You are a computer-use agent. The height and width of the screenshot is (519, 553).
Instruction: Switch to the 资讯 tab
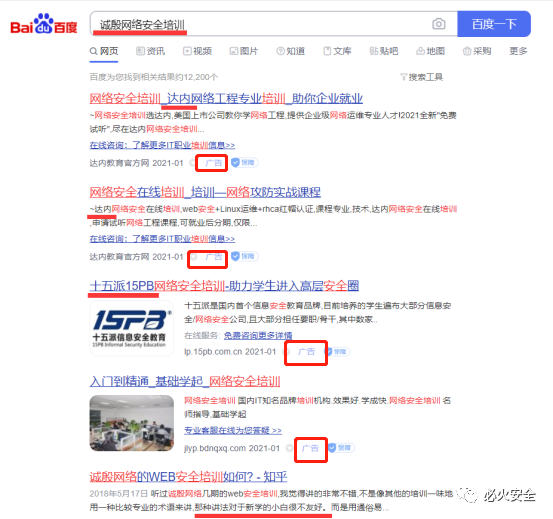tap(151, 51)
